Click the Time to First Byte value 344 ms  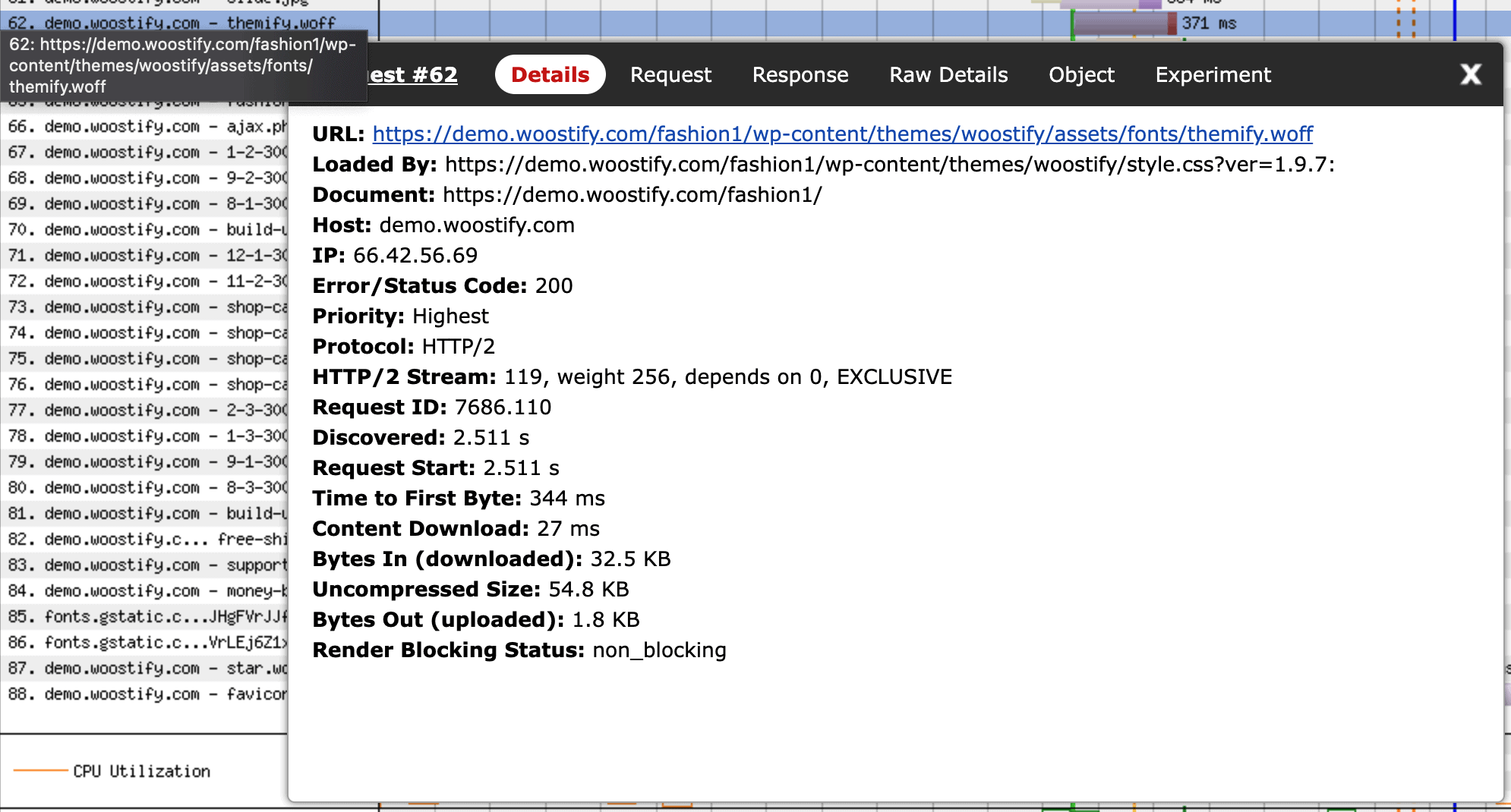(567, 499)
